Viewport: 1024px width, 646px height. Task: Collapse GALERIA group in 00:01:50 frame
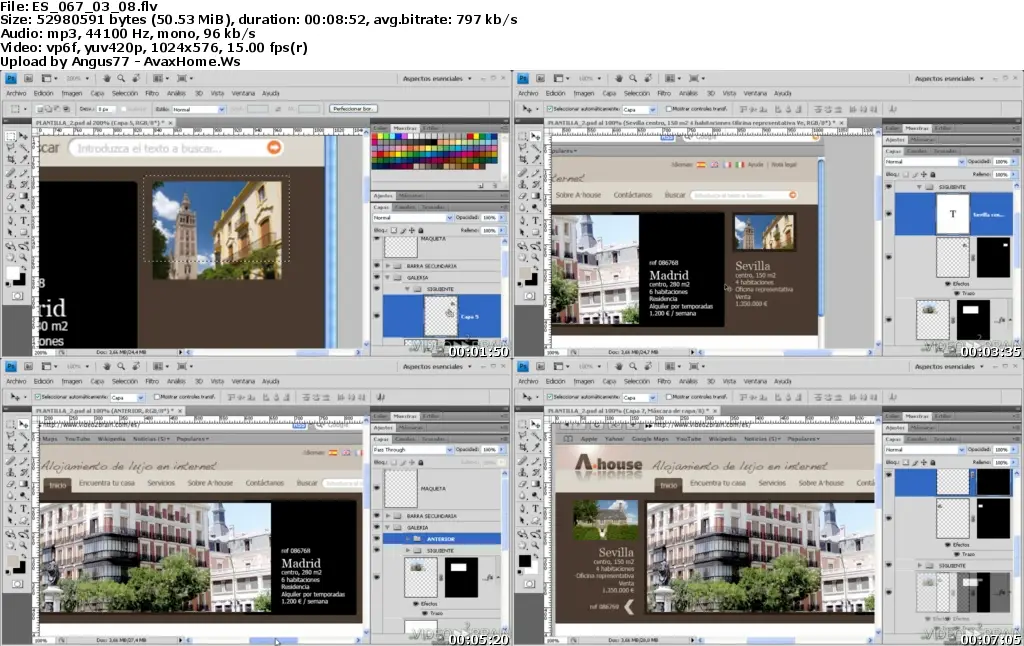pos(388,278)
